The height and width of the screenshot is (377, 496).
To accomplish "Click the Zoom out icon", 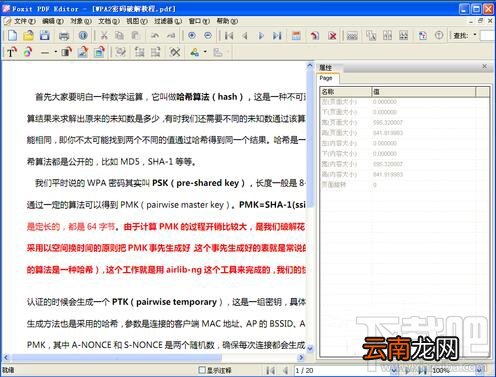I will (208, 35).
